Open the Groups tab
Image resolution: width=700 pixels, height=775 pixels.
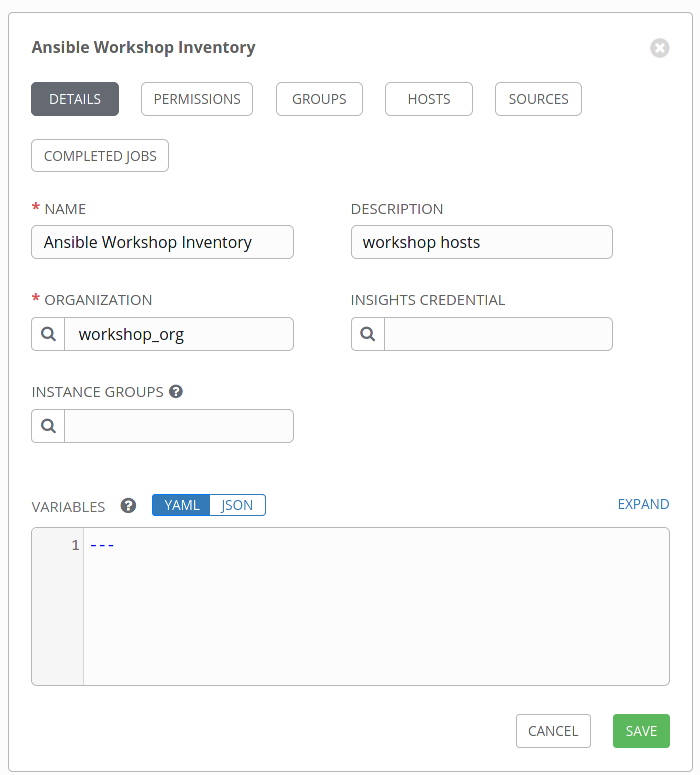click(319, 99)
